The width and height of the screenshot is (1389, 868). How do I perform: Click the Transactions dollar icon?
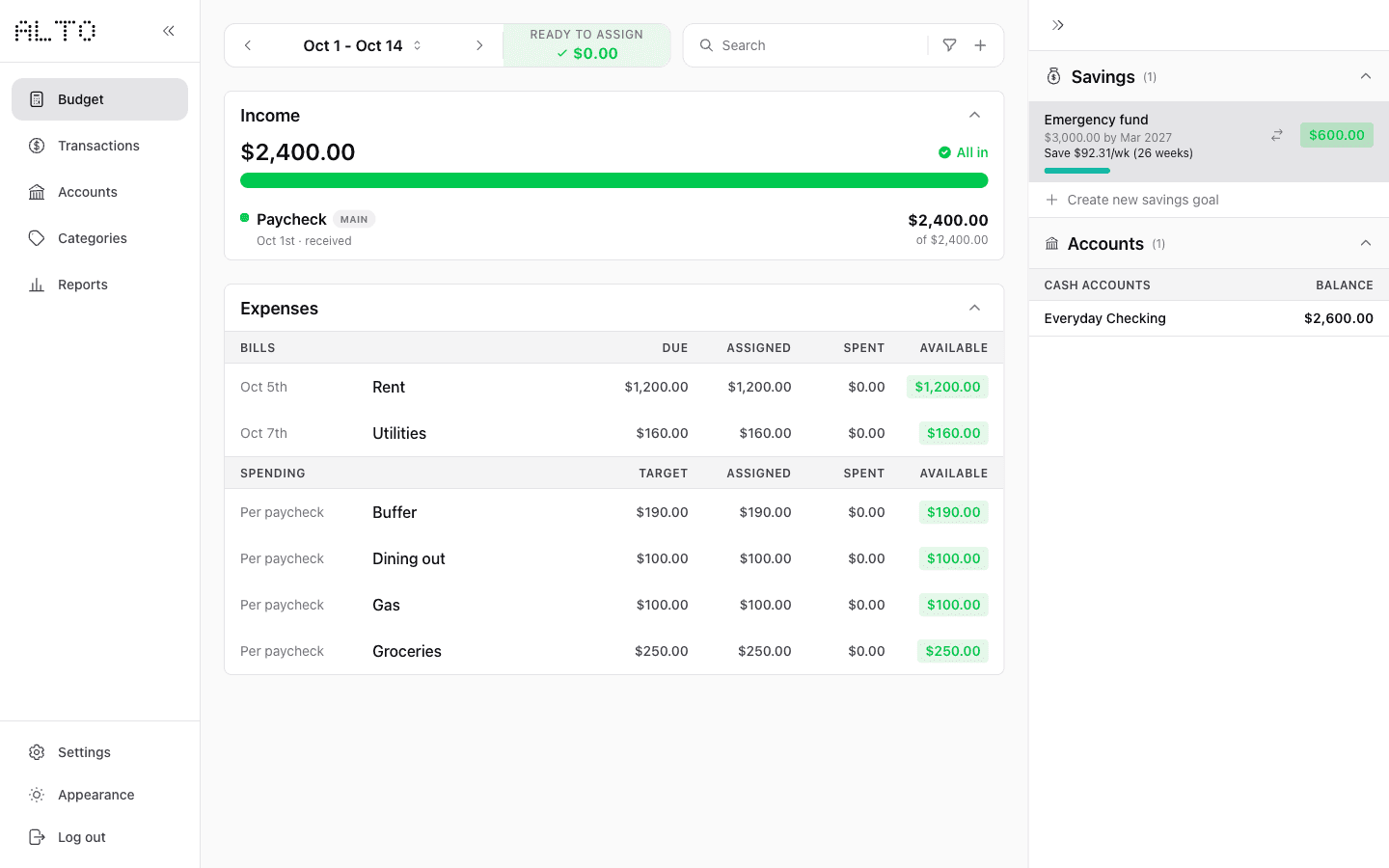[x=37, y=146]
